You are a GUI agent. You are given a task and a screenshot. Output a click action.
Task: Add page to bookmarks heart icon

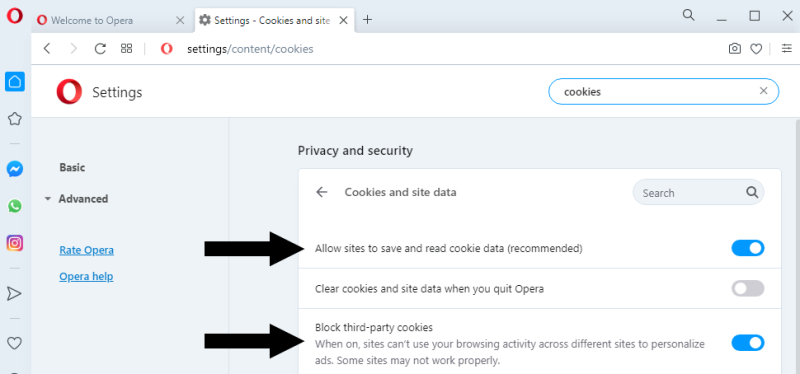point(756,49)
